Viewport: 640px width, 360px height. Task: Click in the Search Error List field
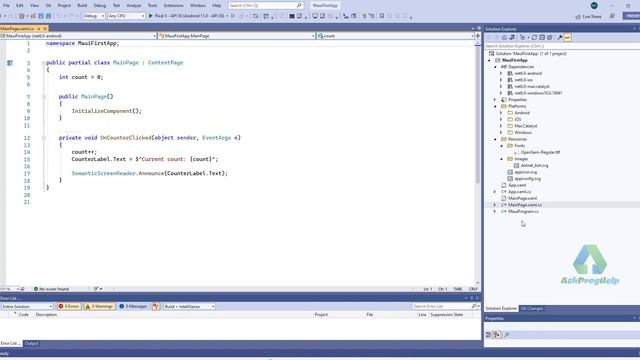[441, 306]
